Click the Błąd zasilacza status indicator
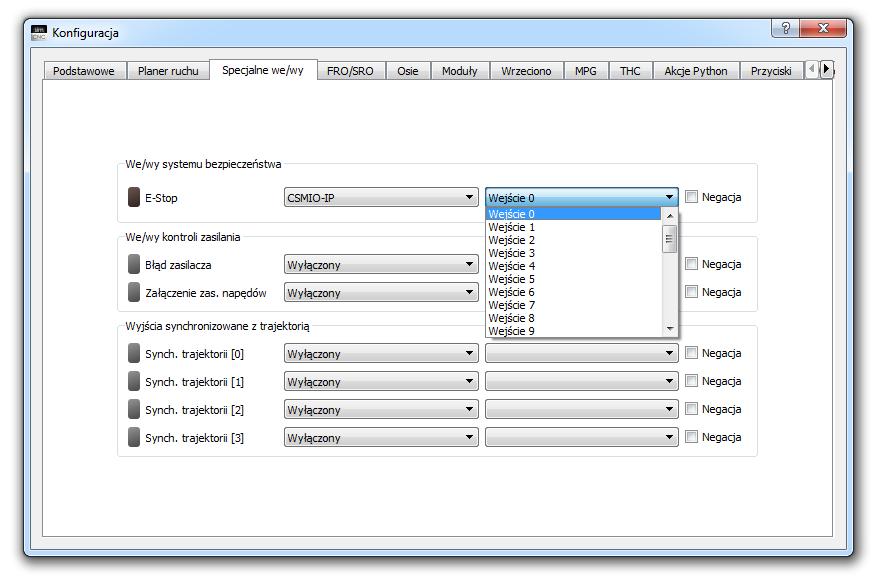Image resolution: width=886 pixels, height=581 pixels. coord(134,264)
